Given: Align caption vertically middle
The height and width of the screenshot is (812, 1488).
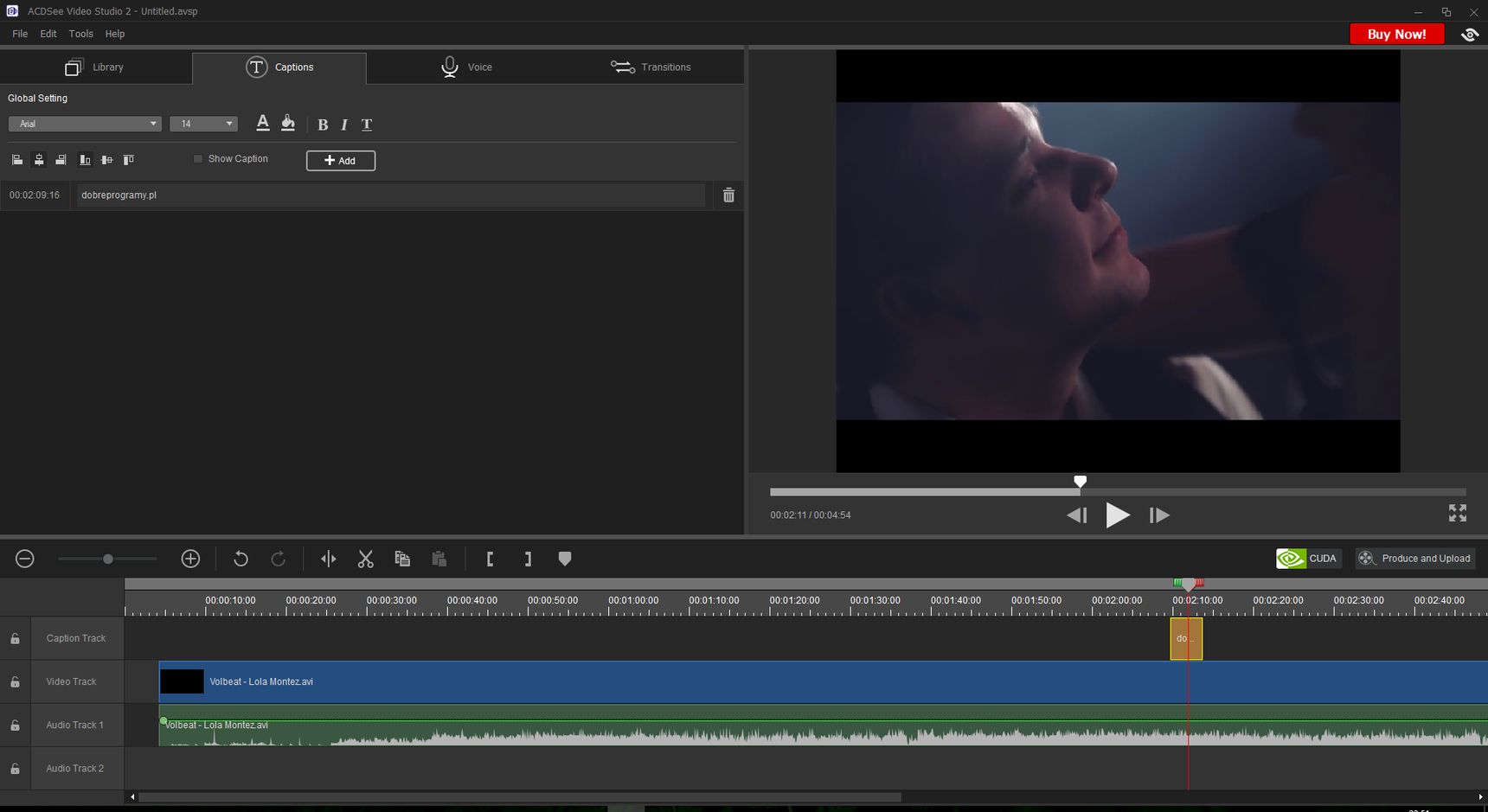Looking at the screenshot, I should [x=106, y=160].
